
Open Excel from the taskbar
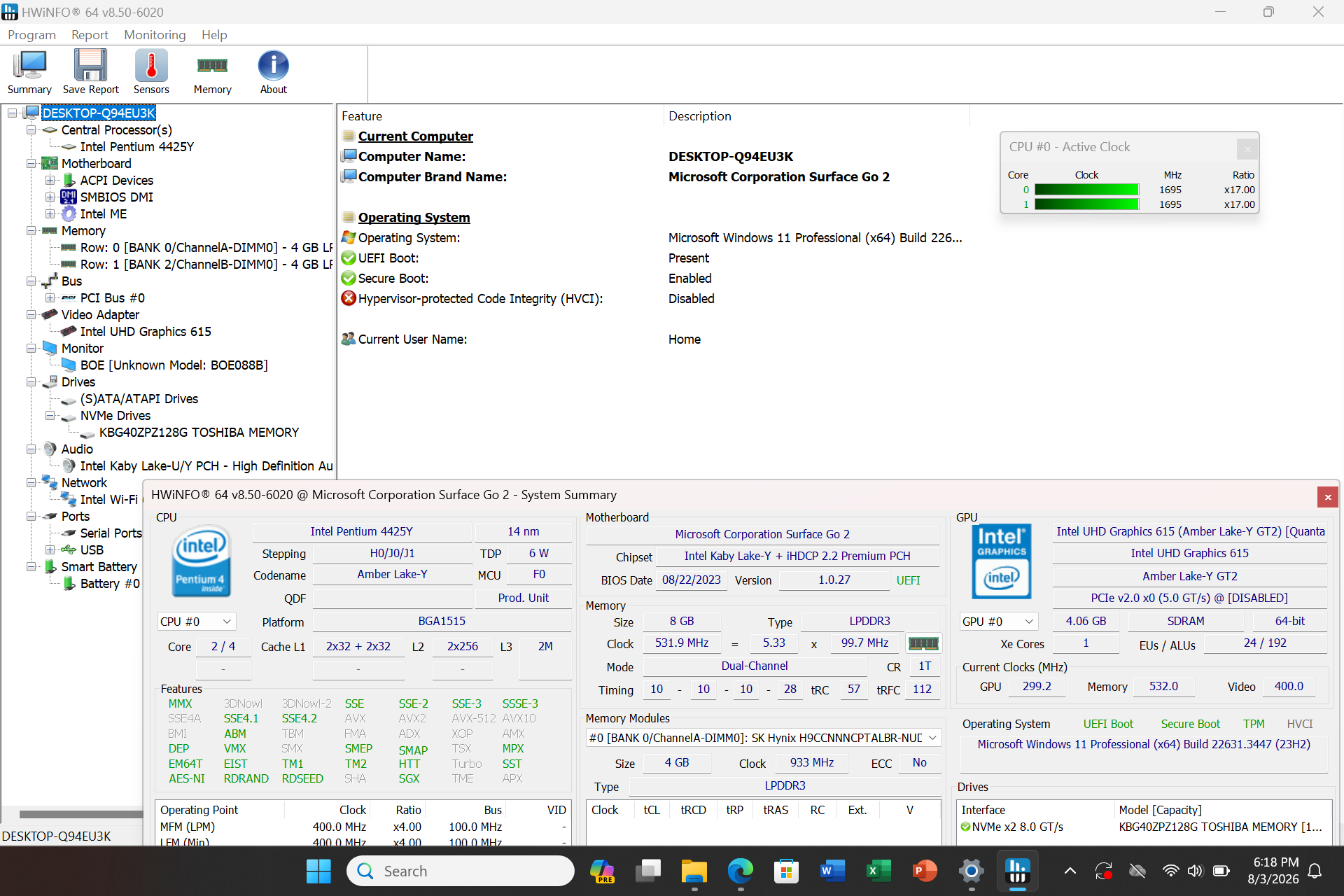tap(878, 871)
